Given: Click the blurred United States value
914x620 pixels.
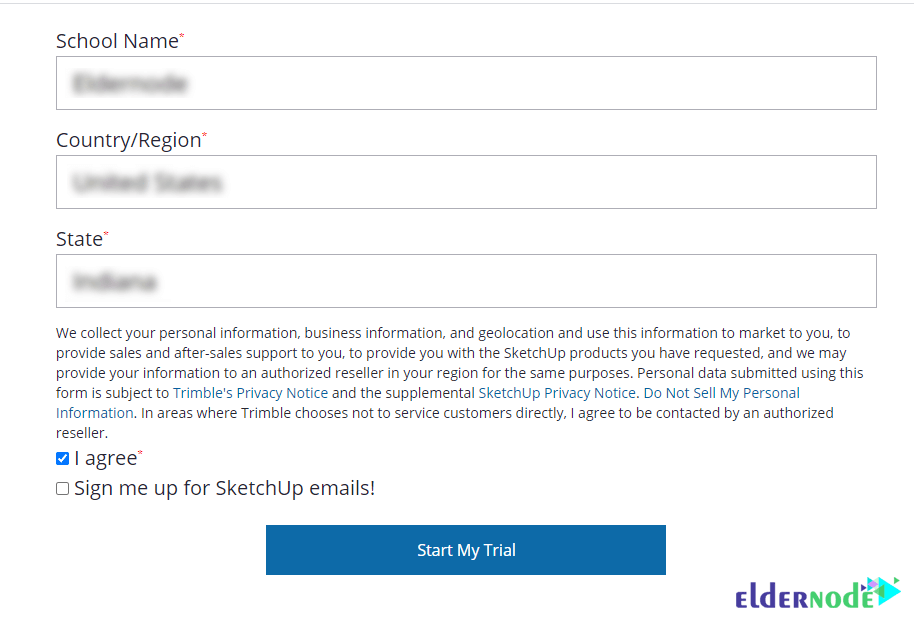Looking at the screenshot, I should coord(147,182).
